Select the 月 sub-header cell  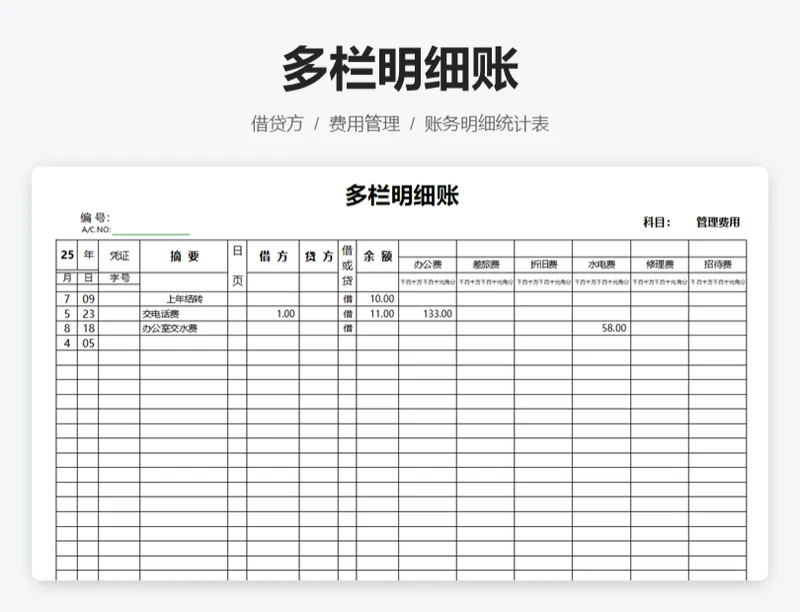pyautogui.click(x=67, y=278)
